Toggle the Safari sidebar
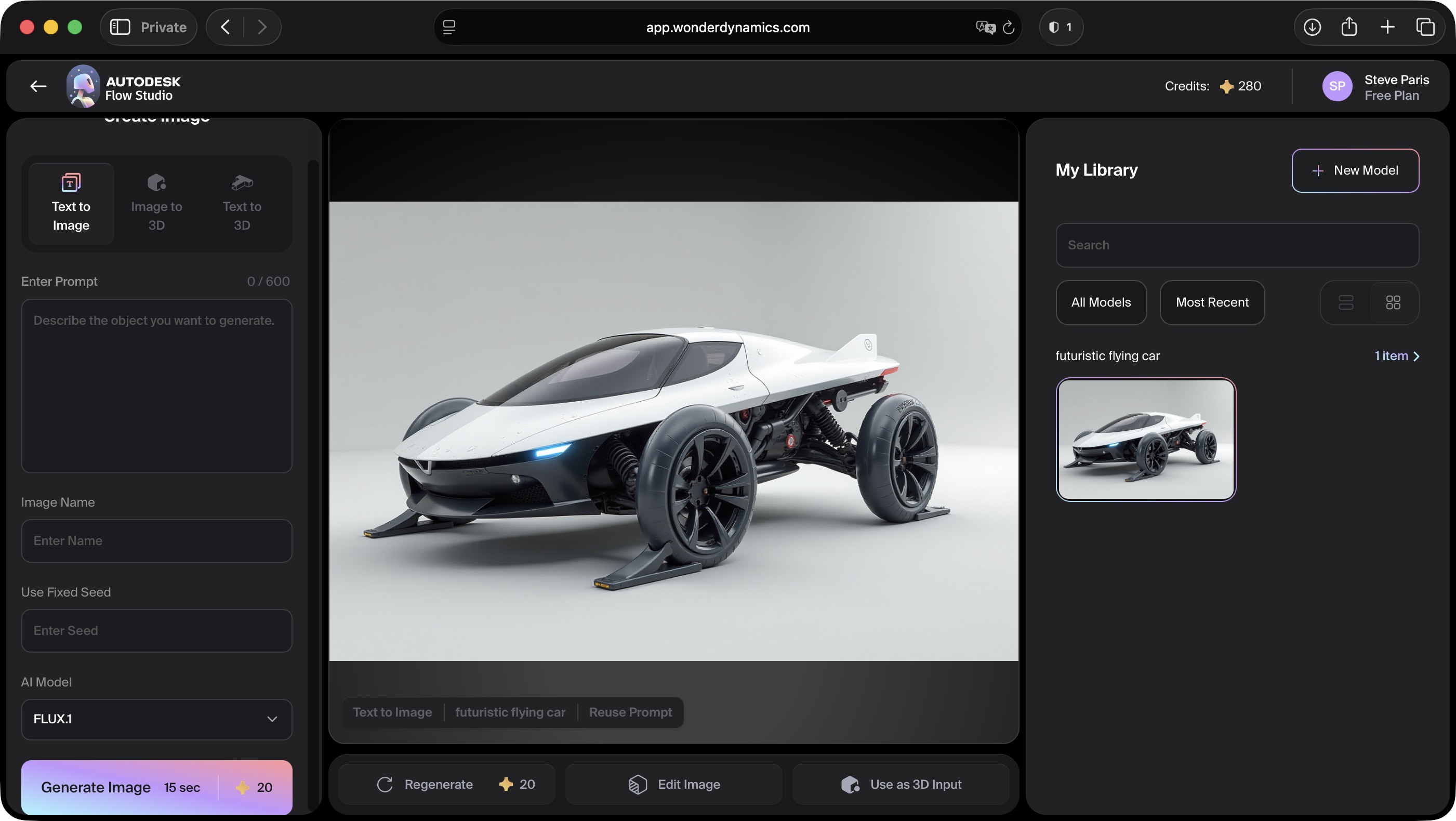Image resolution: width=1456 pixels, height=821 pixels. point(120,27)
